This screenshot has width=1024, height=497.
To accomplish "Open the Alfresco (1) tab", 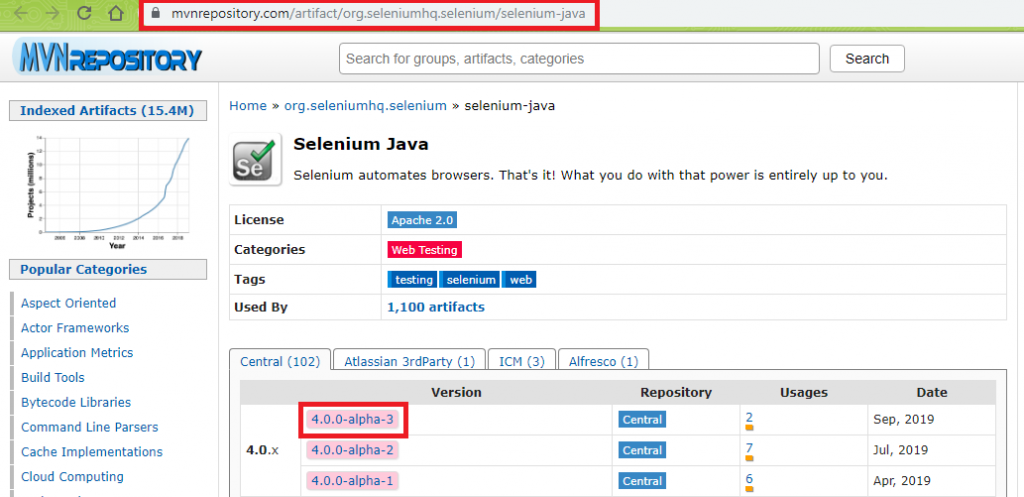I will (603, 361).
